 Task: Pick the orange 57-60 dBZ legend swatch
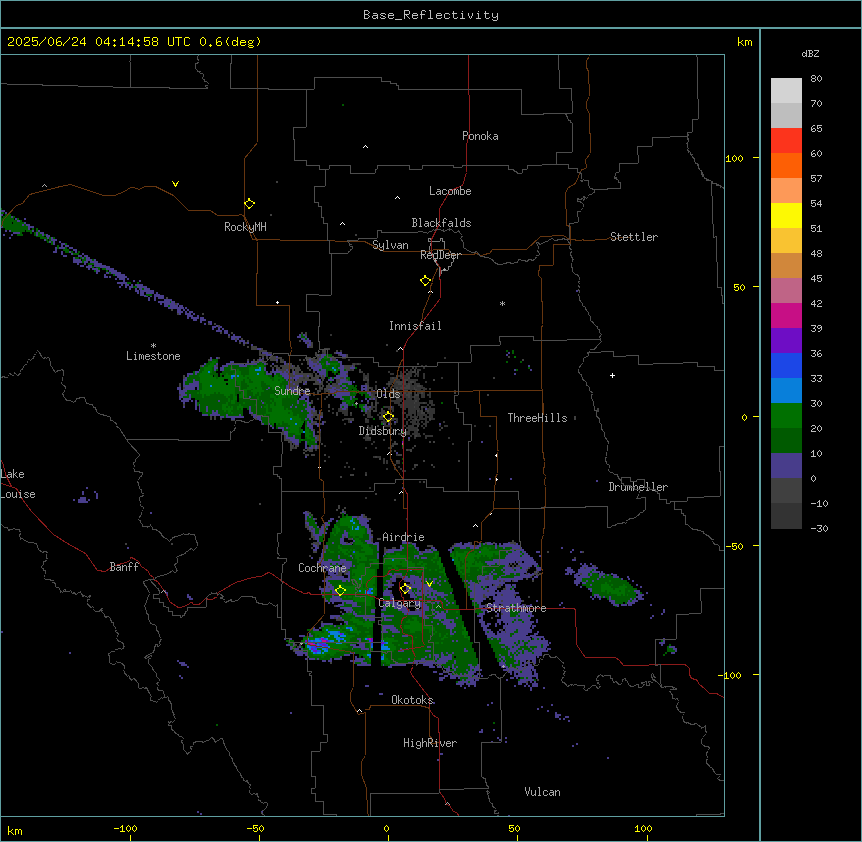(786, 165)
